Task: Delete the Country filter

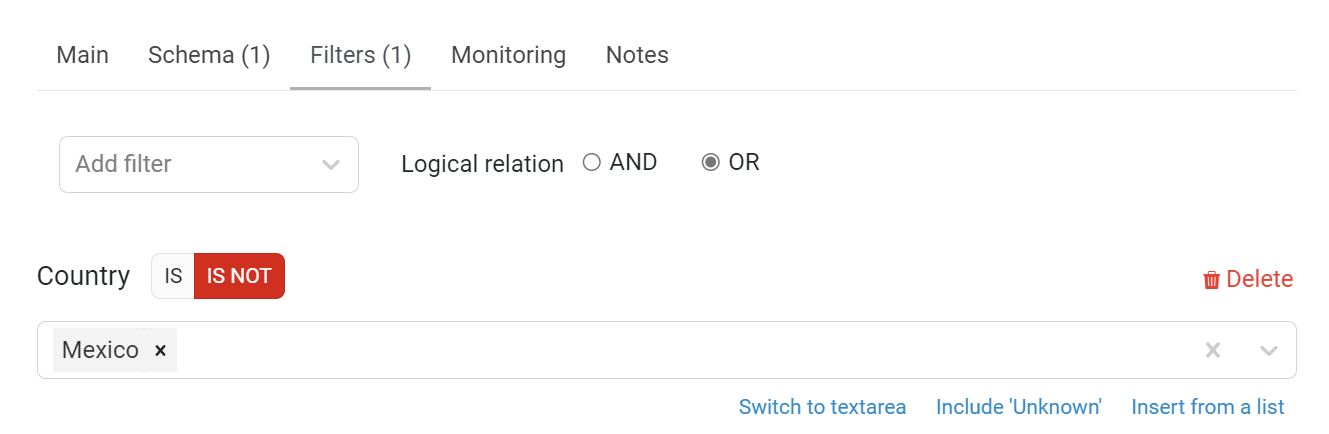Action: coord(1248,280)
